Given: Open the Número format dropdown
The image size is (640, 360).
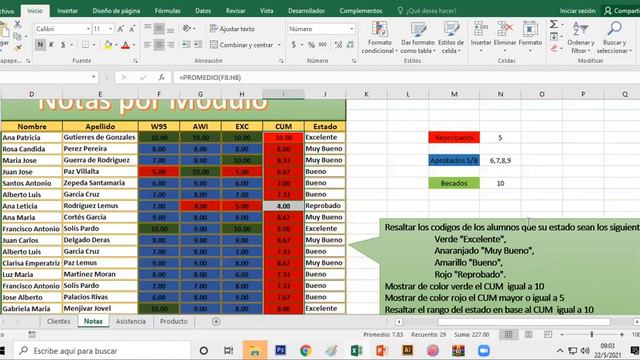Looking at the screenshot, I should click(351, 29).
